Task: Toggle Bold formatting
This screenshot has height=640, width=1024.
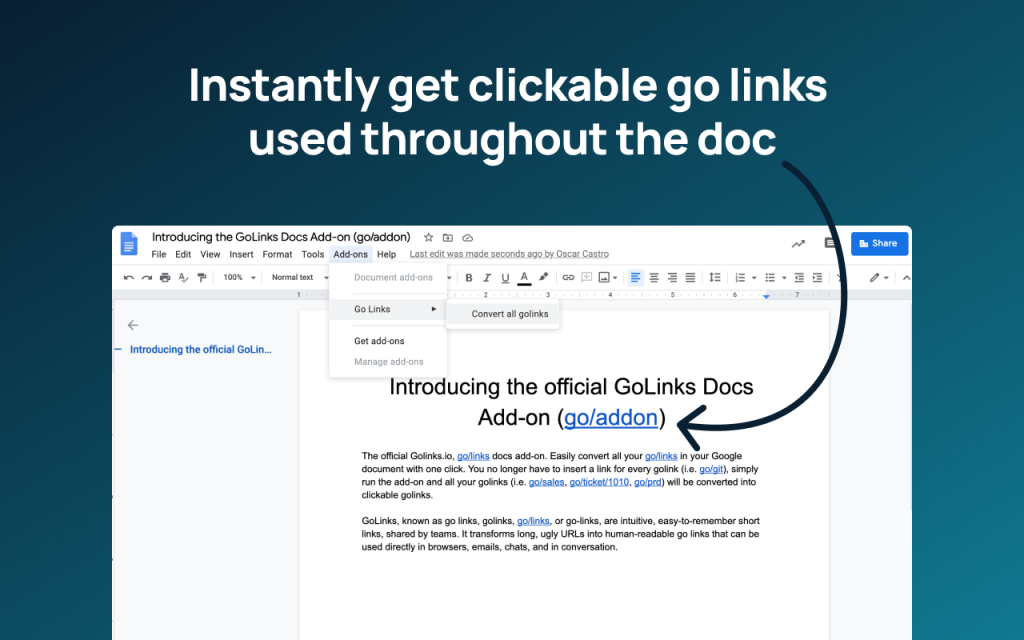Action: click(x=469, y=278)
